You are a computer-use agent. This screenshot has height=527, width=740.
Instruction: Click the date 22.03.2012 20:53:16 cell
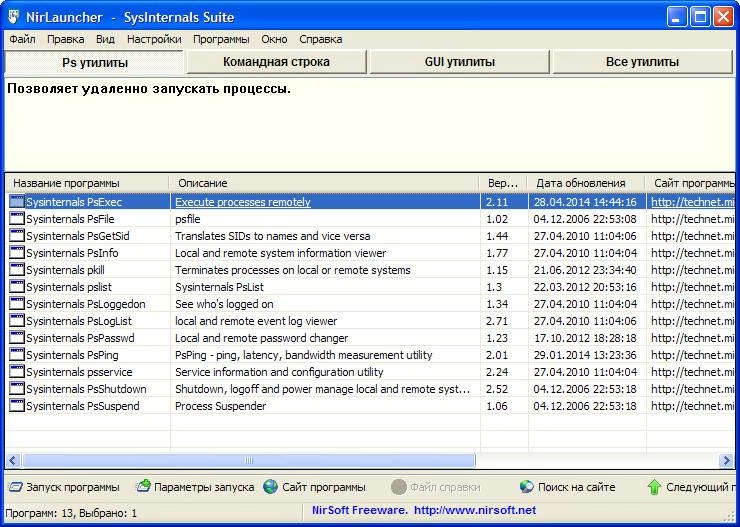(585, 287)
